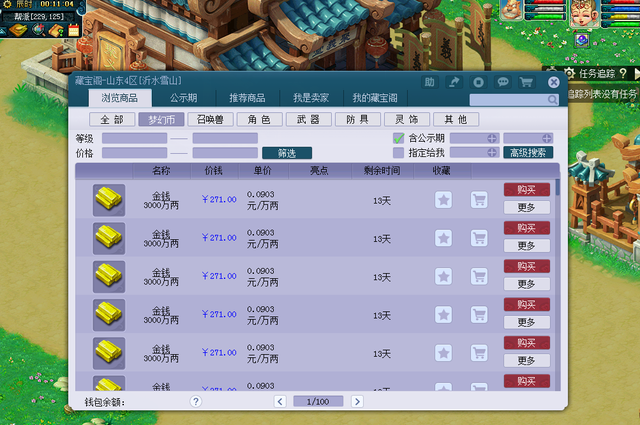Click the question mark help icon
Image resolution: width=640 pixels, height=425 pixels.
point(196,401)
